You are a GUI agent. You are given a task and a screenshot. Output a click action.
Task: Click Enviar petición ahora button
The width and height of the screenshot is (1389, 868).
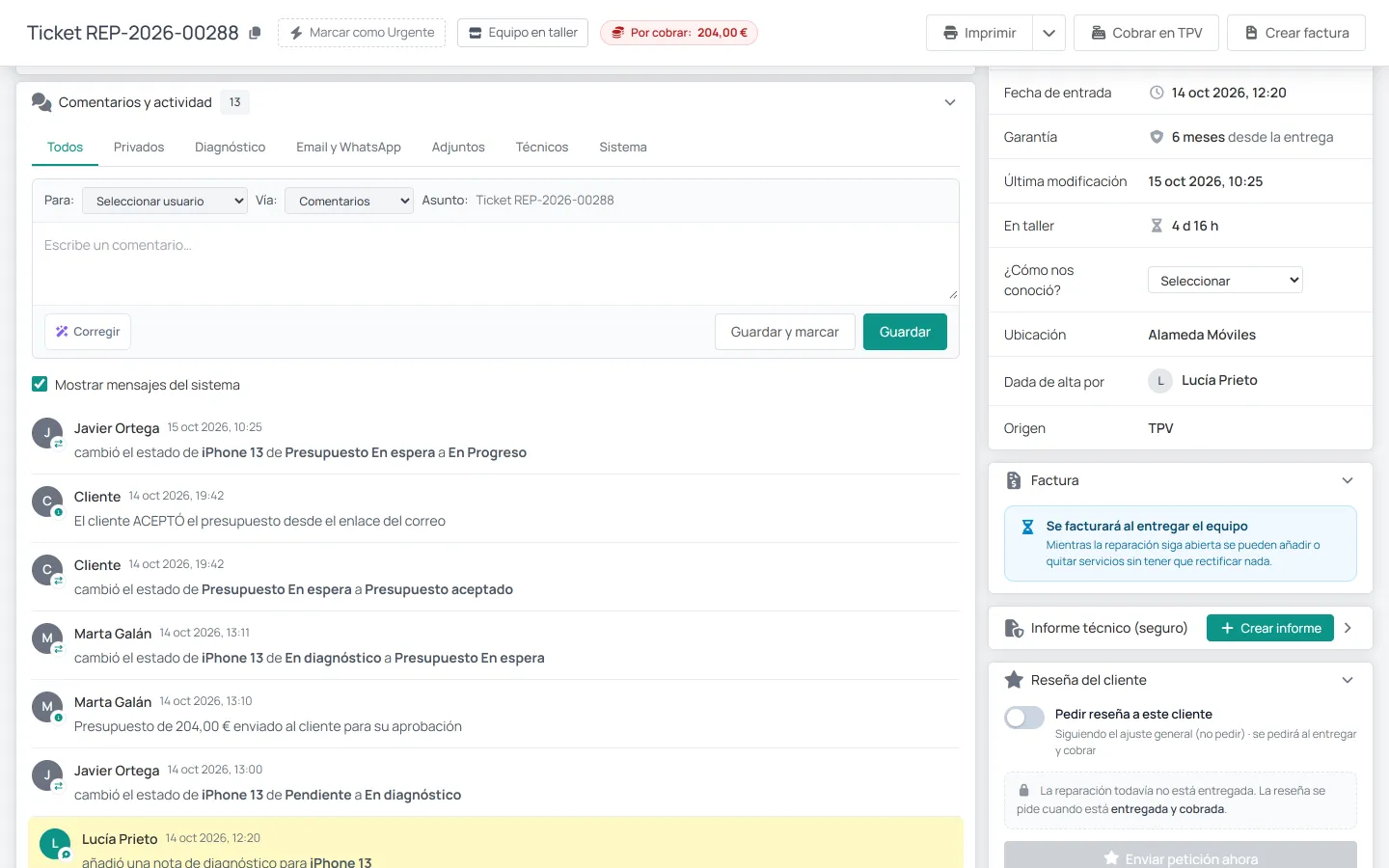(x=1181, y=856)
